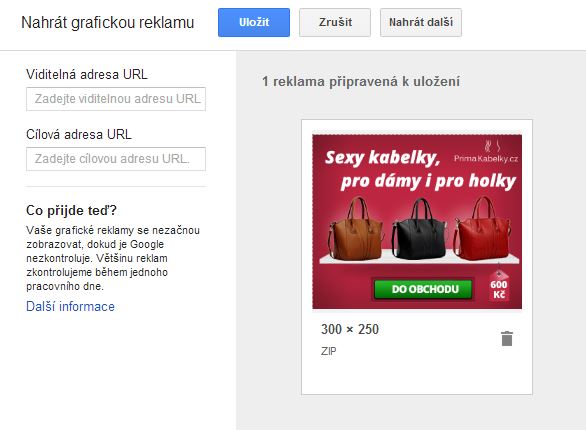Screen dimensions: 586x430
Task: Click the ZIP file type label
Action: point(329,351)
